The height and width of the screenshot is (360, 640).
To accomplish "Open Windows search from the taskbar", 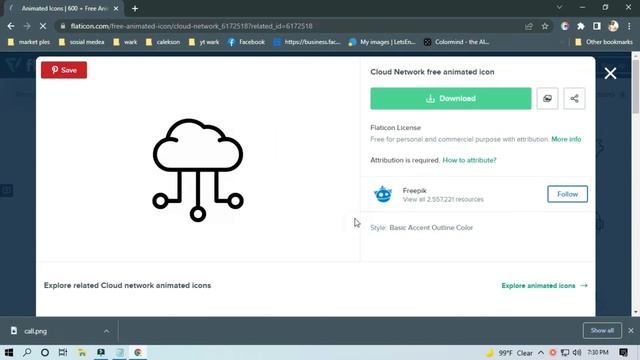I will (27, 352).
